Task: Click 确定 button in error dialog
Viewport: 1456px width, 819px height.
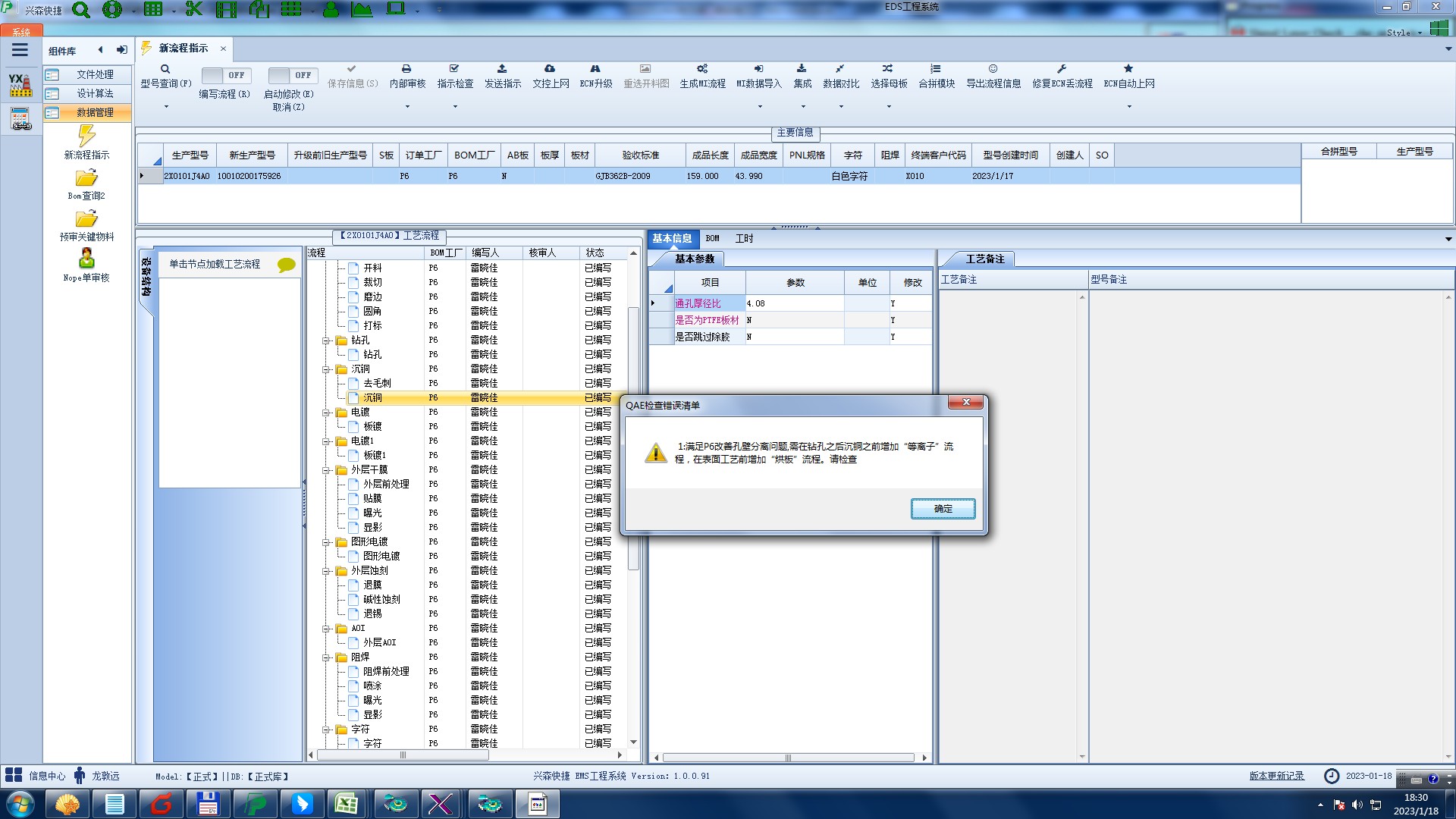Action: point(943,509)
